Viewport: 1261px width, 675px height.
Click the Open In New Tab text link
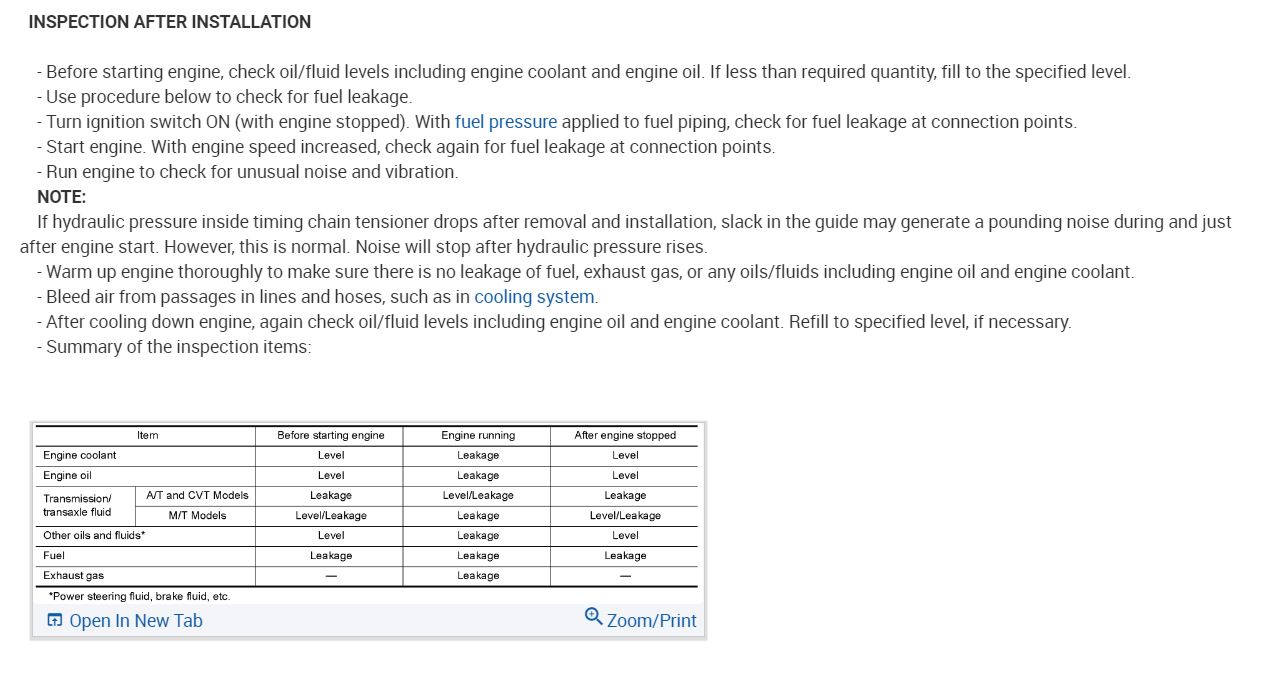(135, 621)
